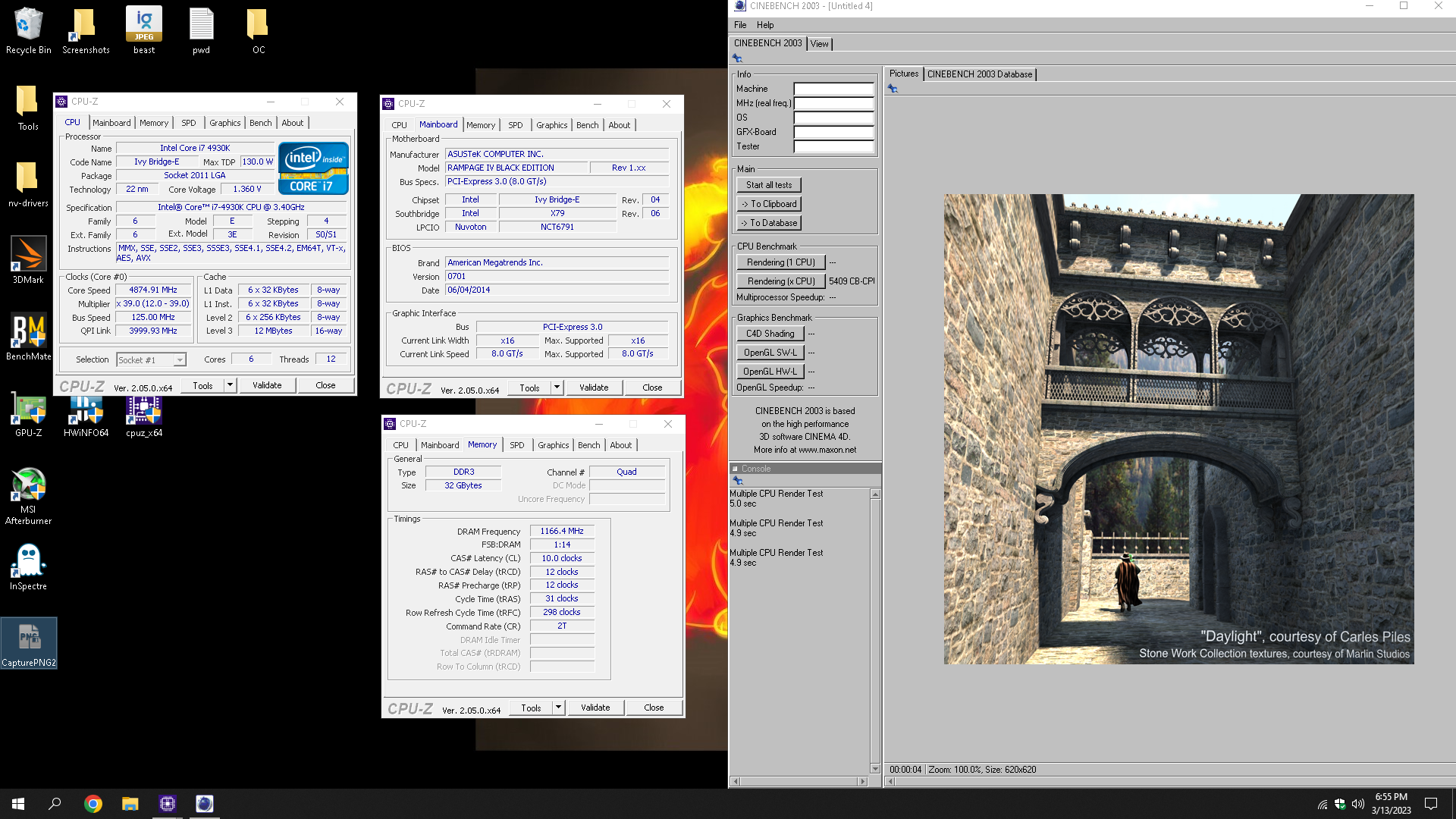This screenshot has height=819, width=1456.
Task: Expand Tools dropdown arrow in Memory window
Action: point(558,708)
